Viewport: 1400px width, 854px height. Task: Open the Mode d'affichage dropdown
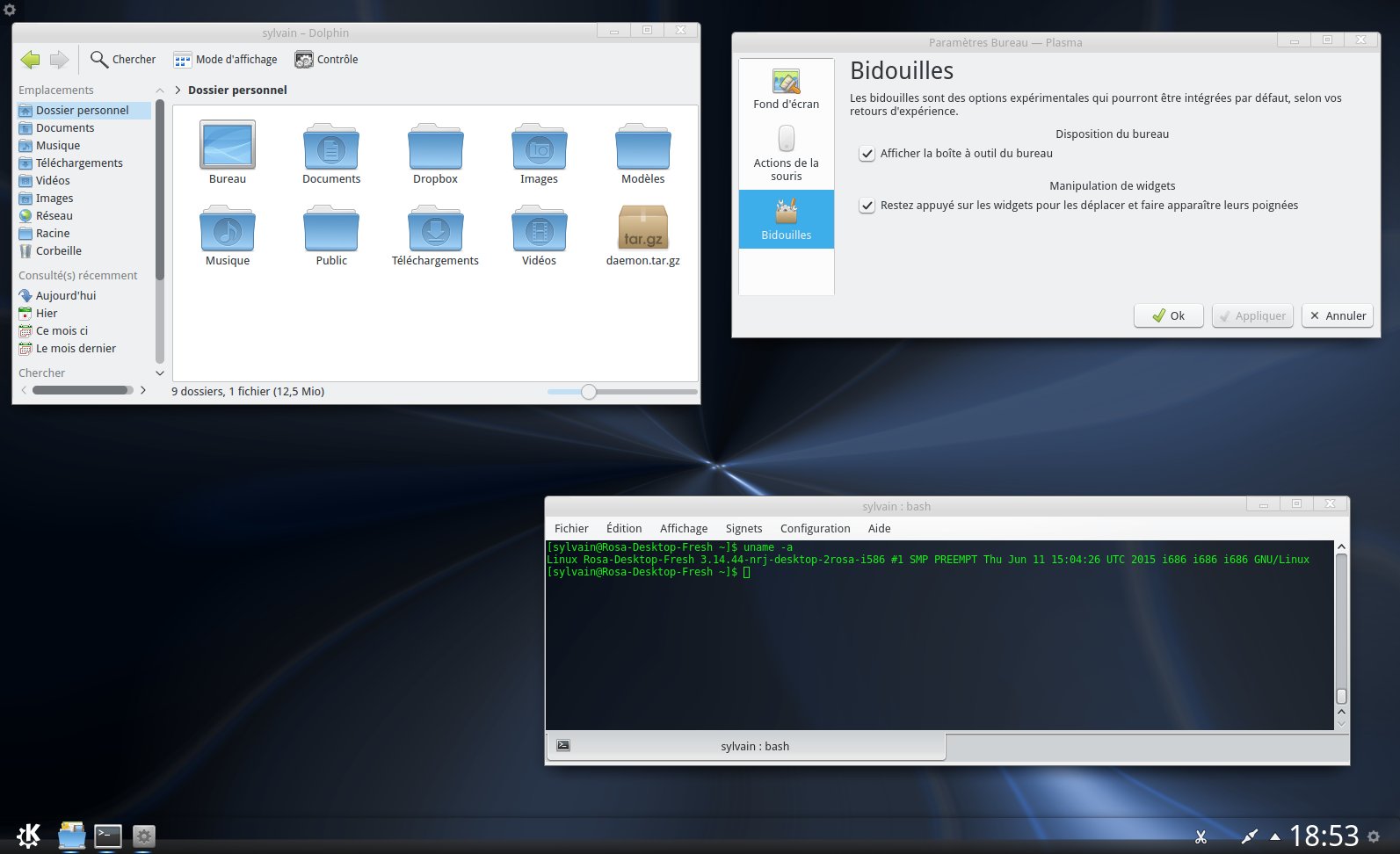pyautogui.click(x=226, y=60)
